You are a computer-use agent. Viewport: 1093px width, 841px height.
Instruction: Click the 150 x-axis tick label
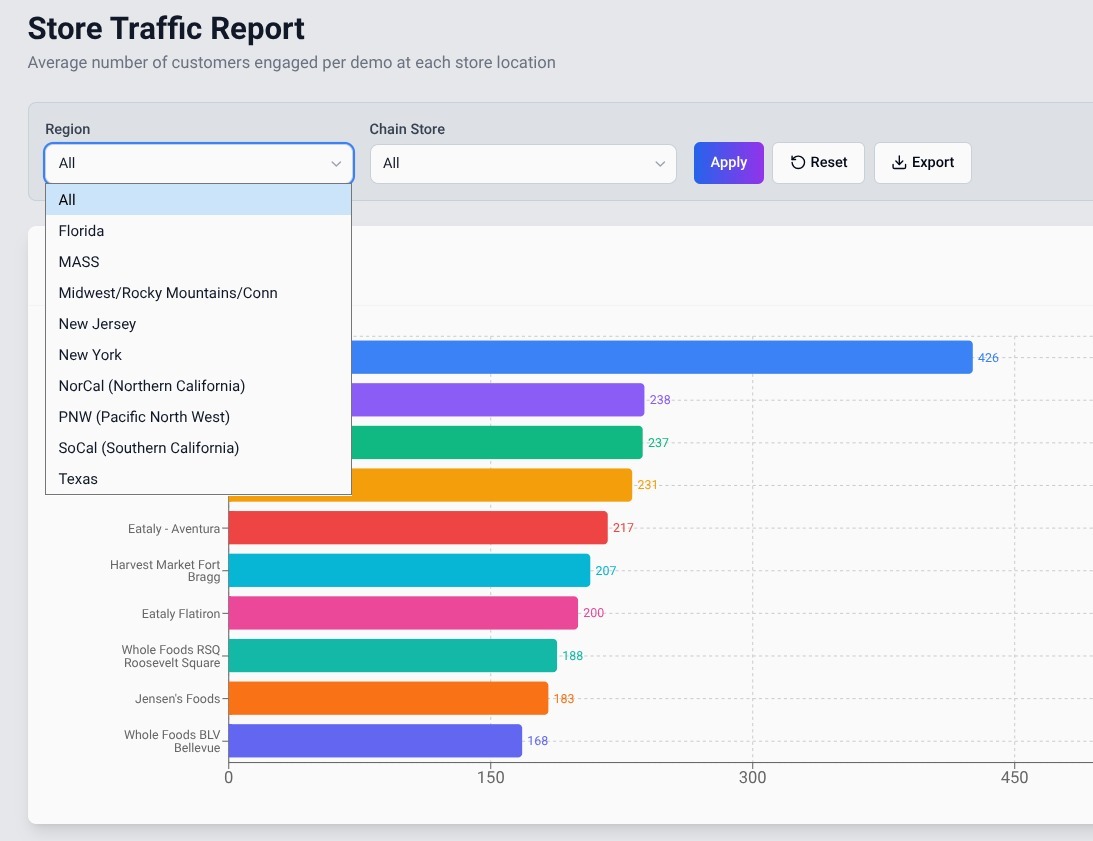click(491, 778)
